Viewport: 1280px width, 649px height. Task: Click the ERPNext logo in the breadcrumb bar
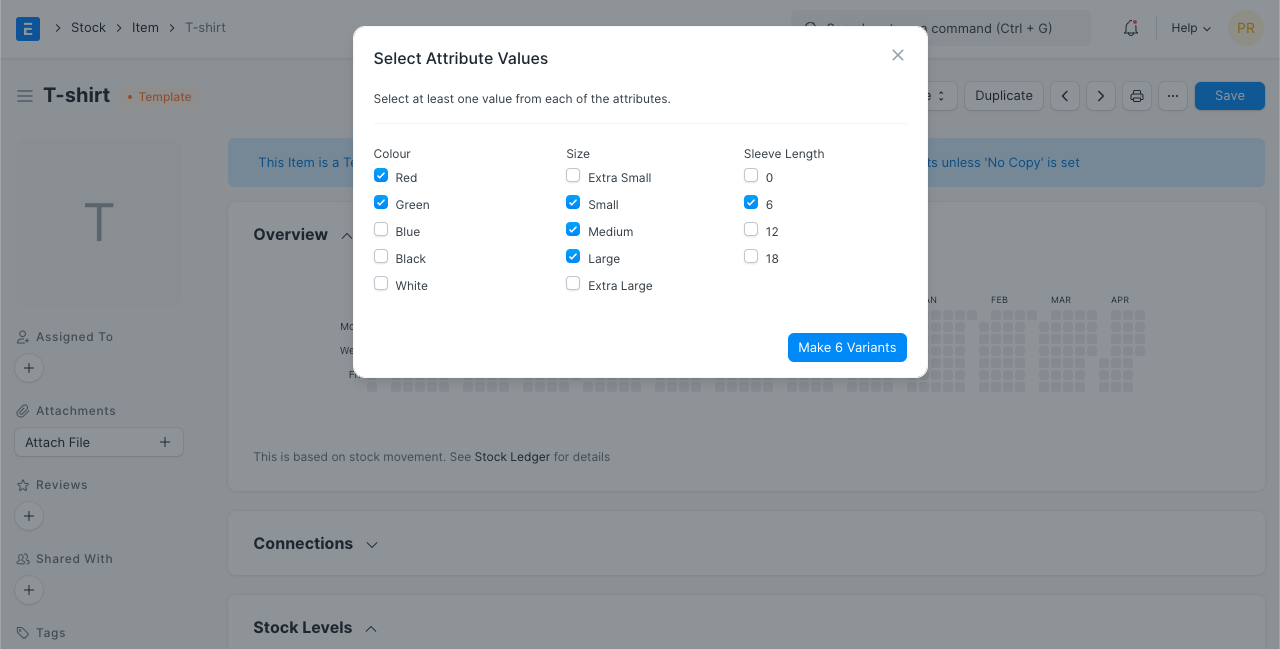[x=27, y=27]
